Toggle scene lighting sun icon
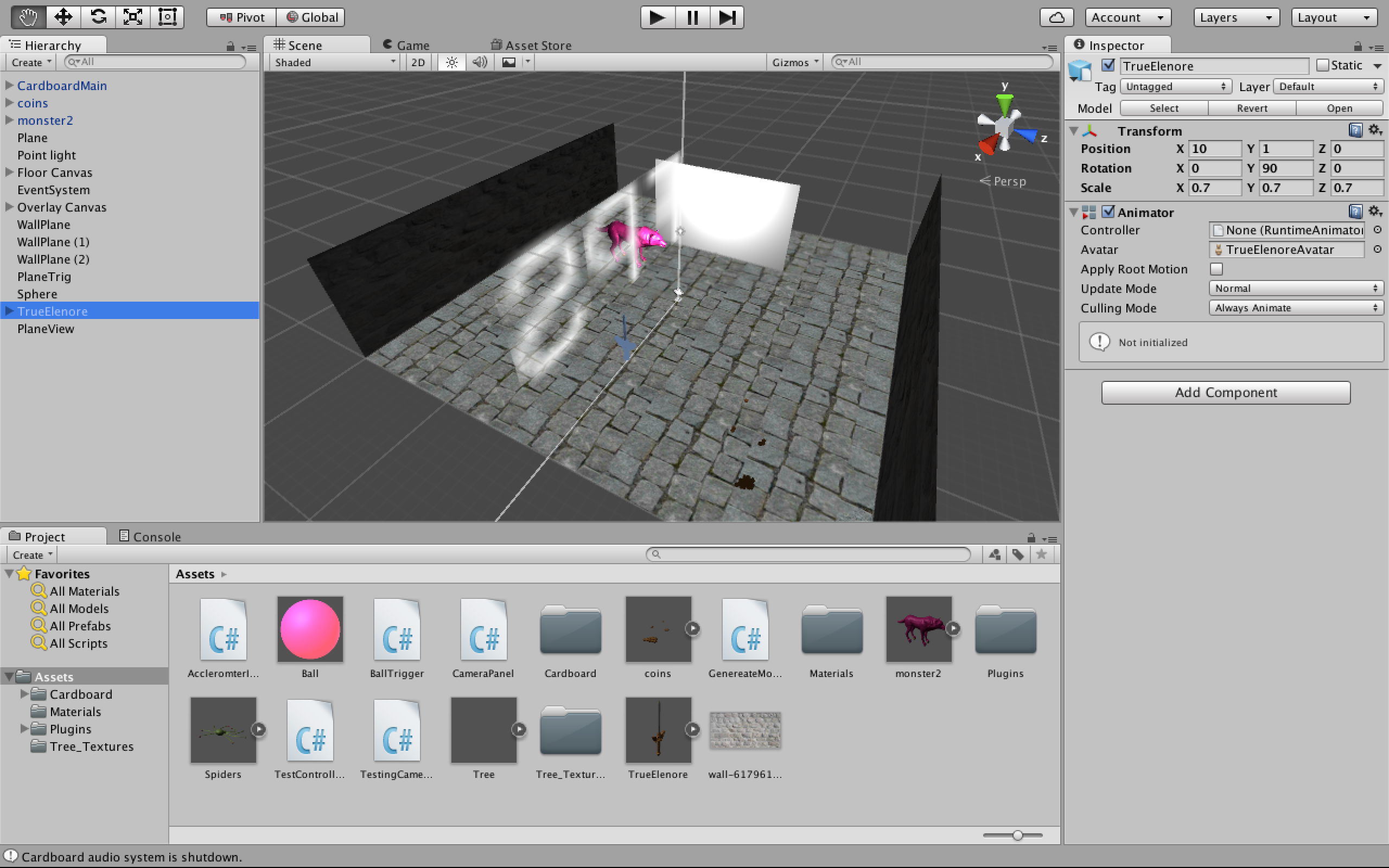 pos(452,62)
